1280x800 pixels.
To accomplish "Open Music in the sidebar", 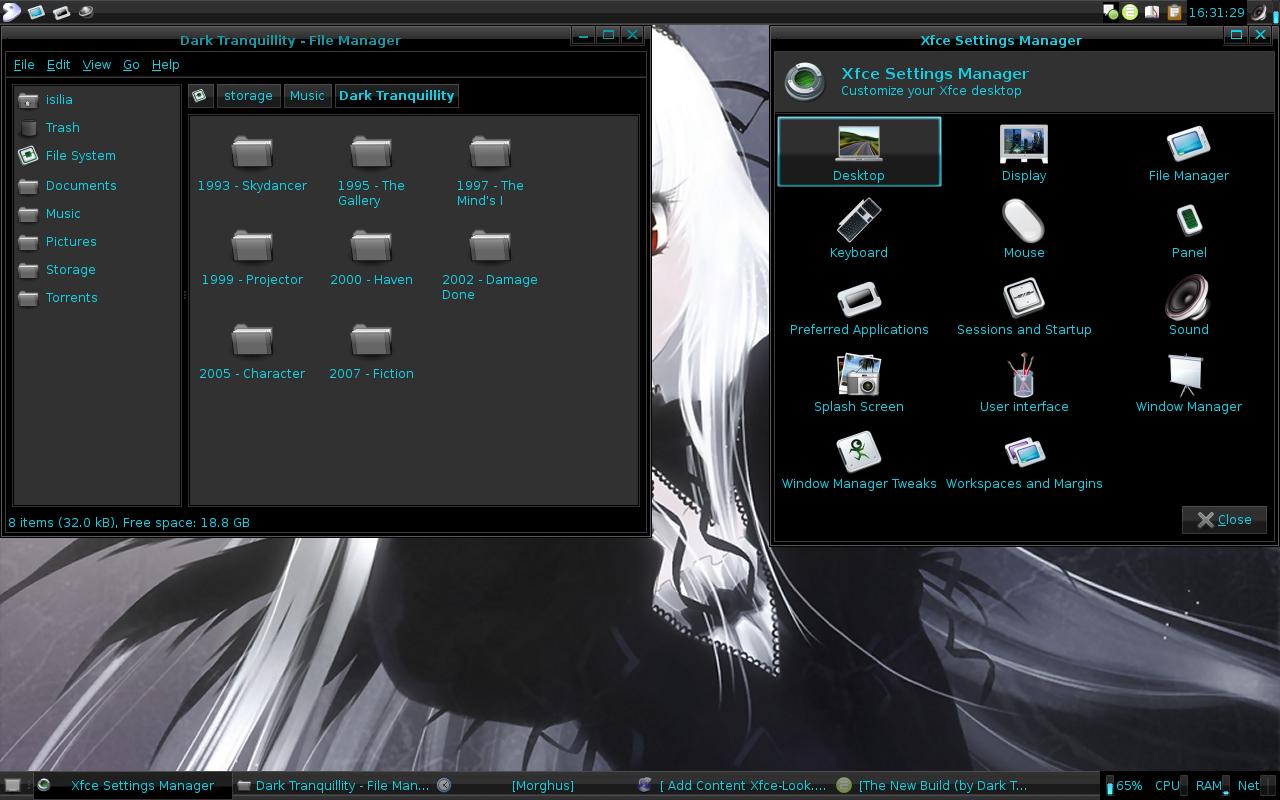I will coord(97,213).
